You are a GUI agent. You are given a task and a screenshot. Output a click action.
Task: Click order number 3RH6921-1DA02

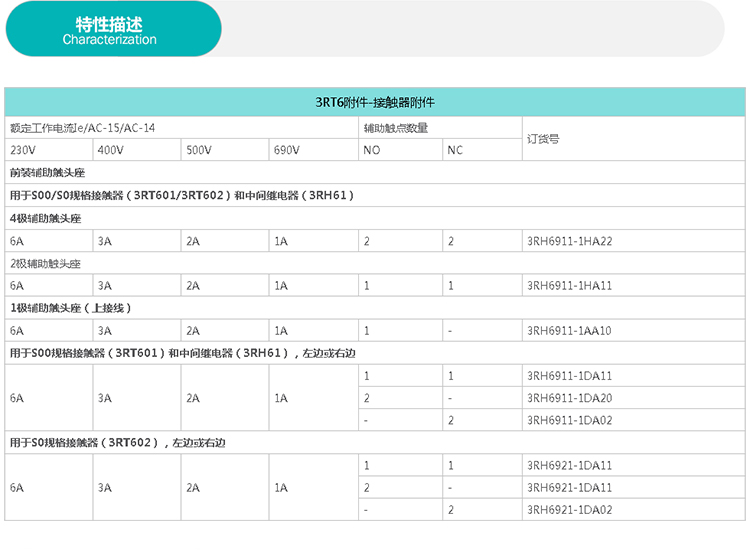coord(570,510)
